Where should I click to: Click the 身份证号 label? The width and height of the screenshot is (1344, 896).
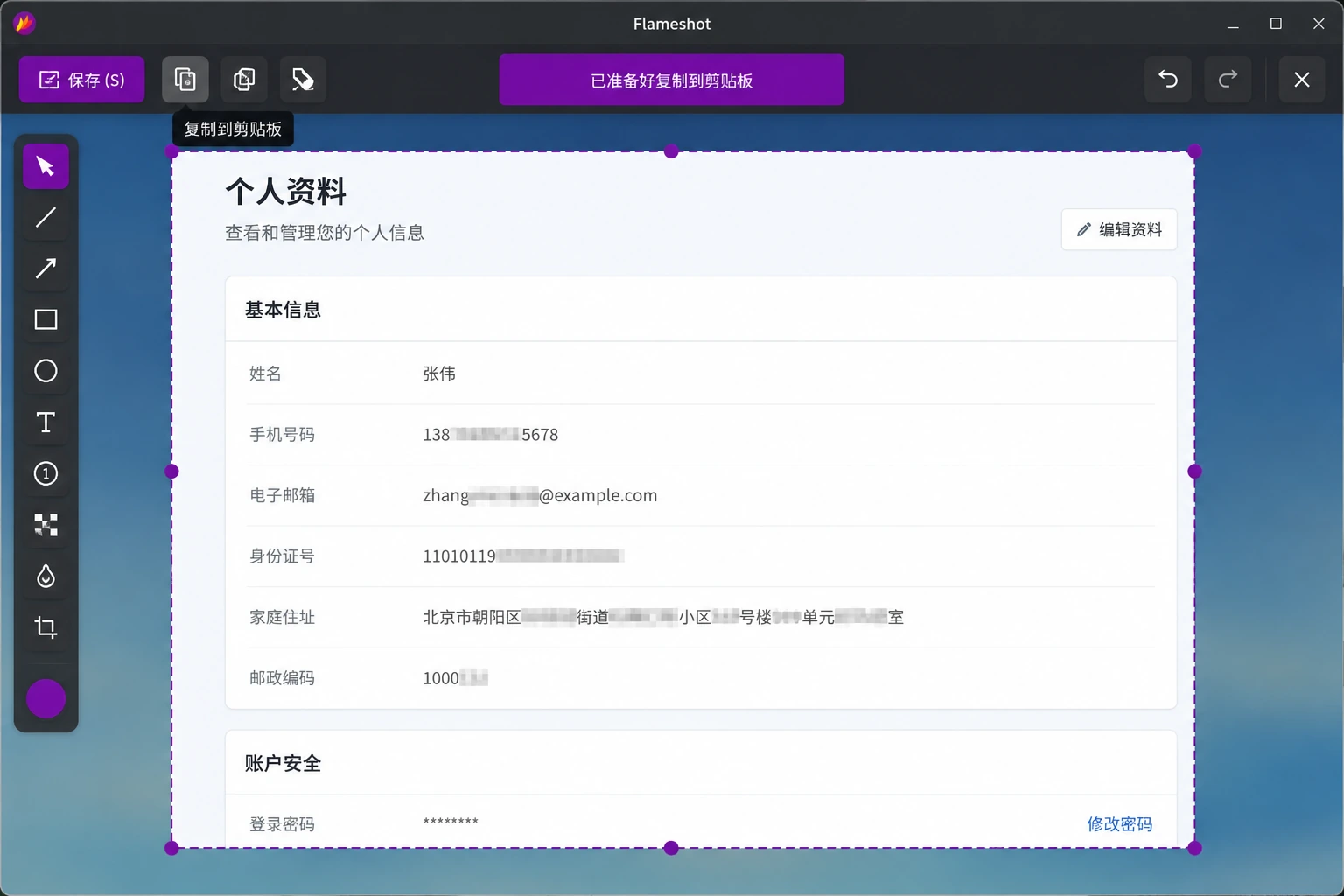(282, 556)
